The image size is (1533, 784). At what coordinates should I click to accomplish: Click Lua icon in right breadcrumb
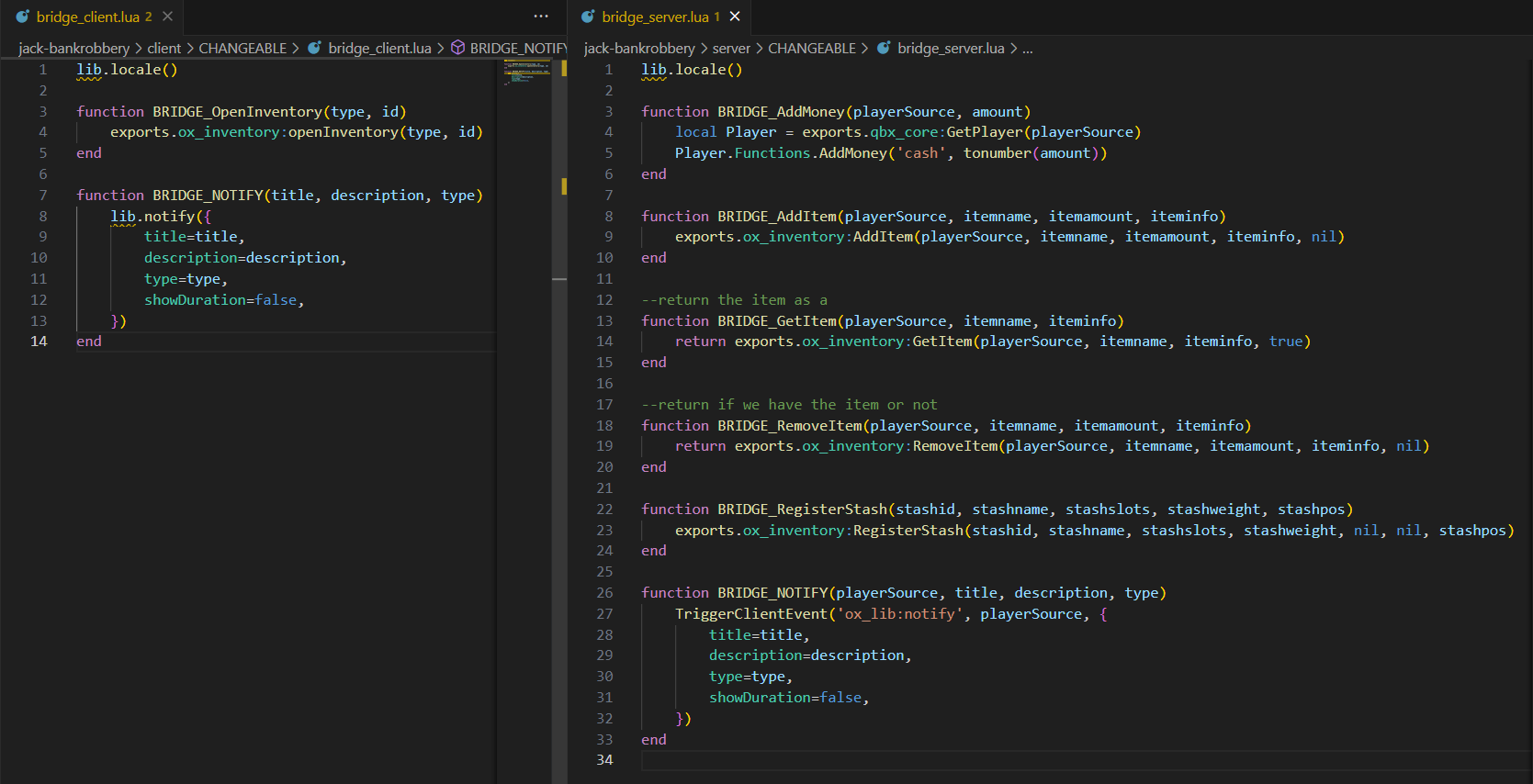pyautogui.click(x=884, y=48)
